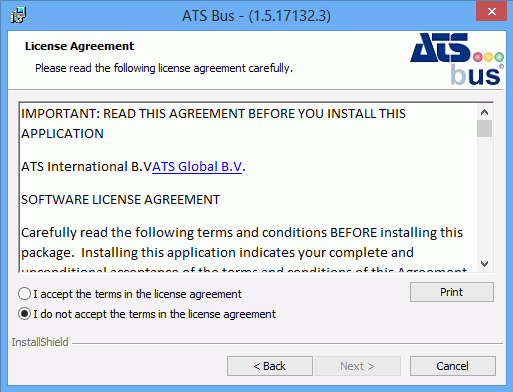Click the License Agreement heading
The image size is (513, 392).
click(79, 46)
